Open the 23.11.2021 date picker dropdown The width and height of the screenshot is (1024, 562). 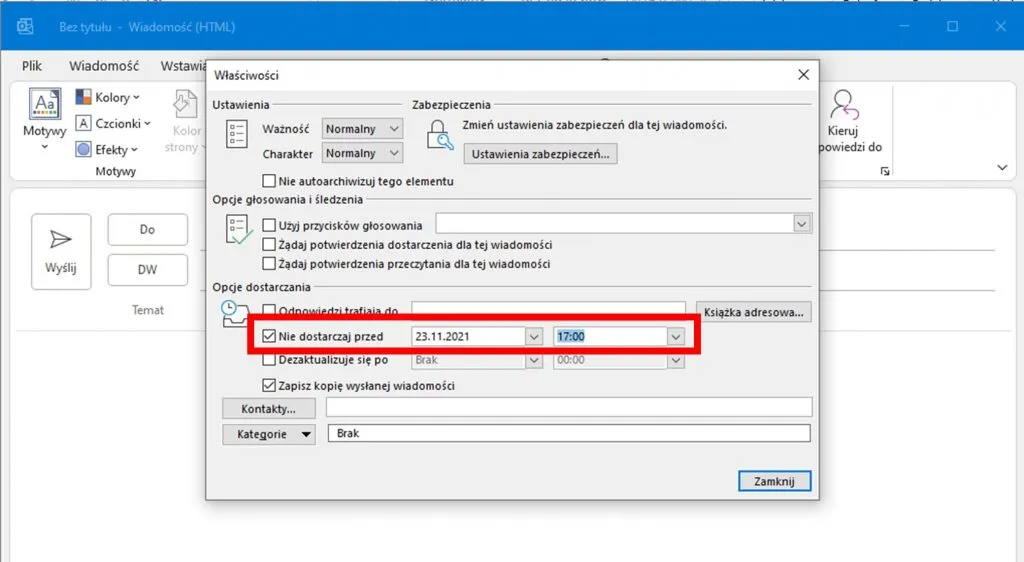point(533,337)
